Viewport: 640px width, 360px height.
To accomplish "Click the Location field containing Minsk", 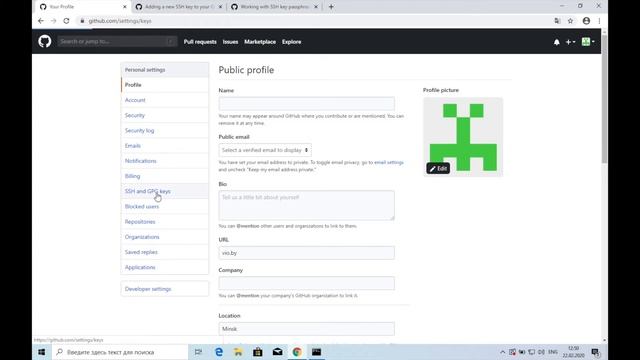I will coord(307,329).
